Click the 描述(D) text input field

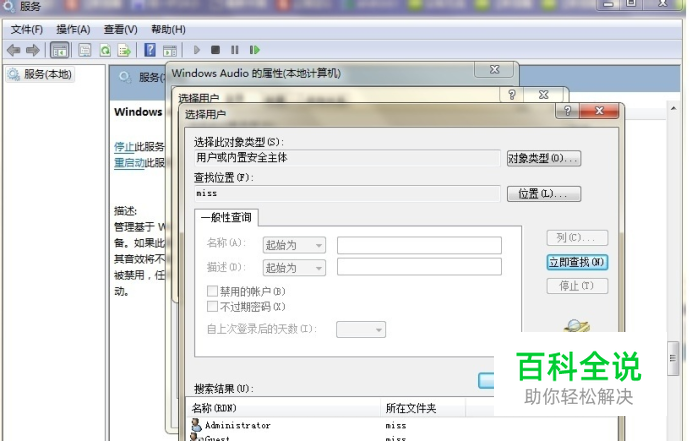419,267
